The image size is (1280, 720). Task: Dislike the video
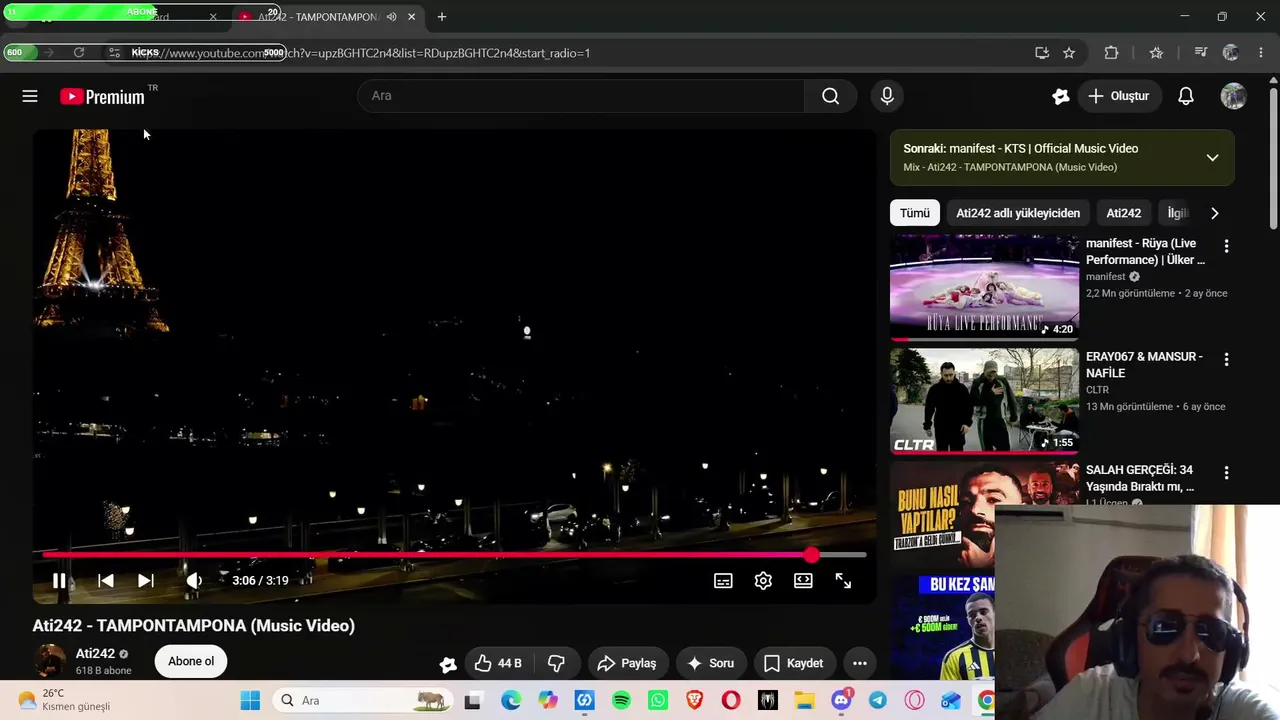tap(556, 663)
